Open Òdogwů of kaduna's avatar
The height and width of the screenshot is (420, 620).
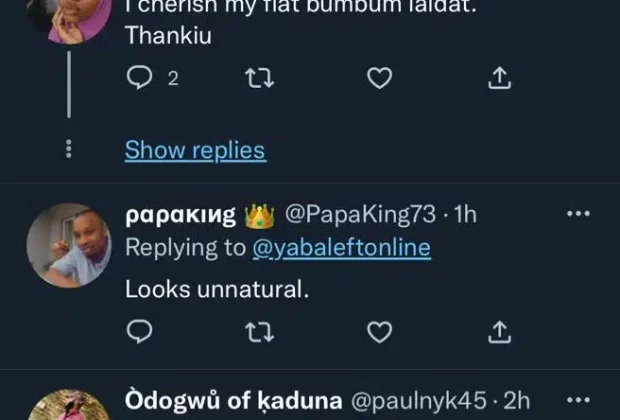(x=68, y=408)
